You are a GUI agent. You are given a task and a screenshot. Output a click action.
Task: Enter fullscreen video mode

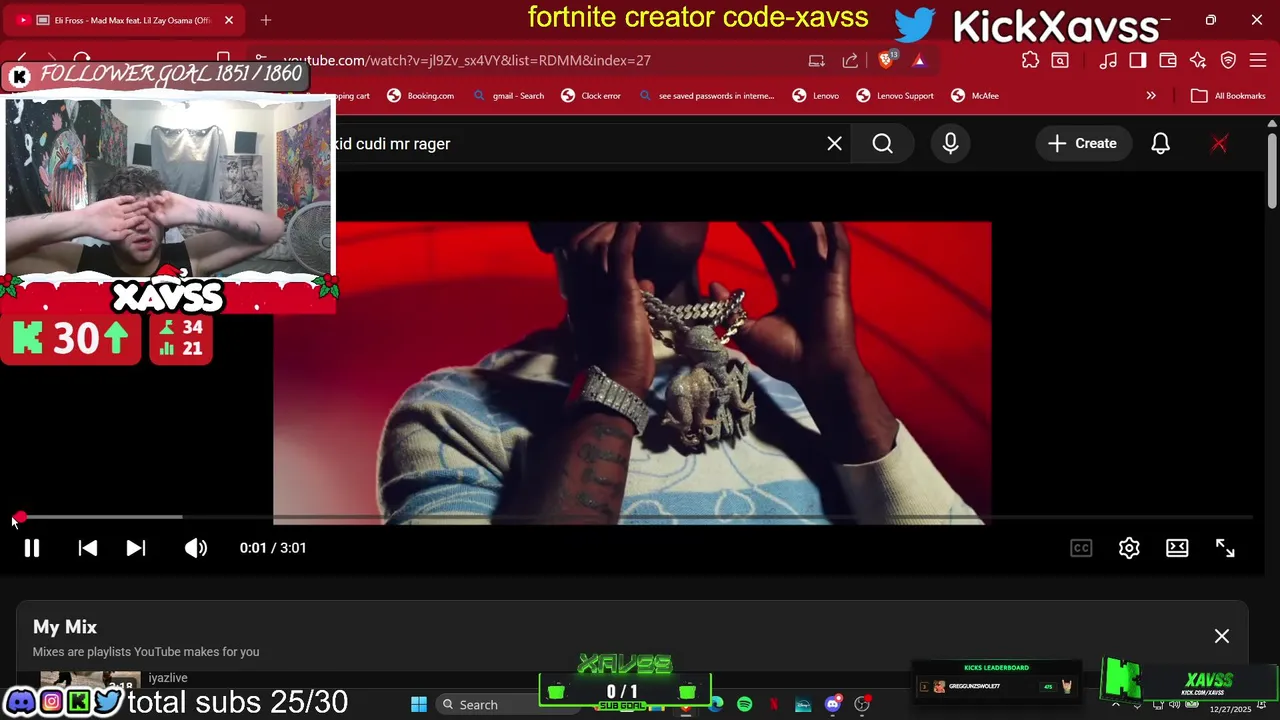(1225, 548)
